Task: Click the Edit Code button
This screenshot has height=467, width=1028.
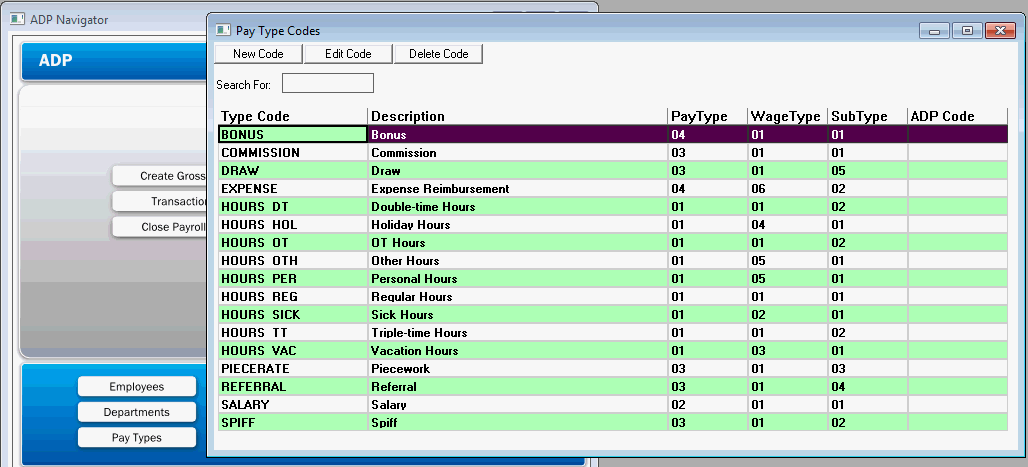Action: coord(348,54)
